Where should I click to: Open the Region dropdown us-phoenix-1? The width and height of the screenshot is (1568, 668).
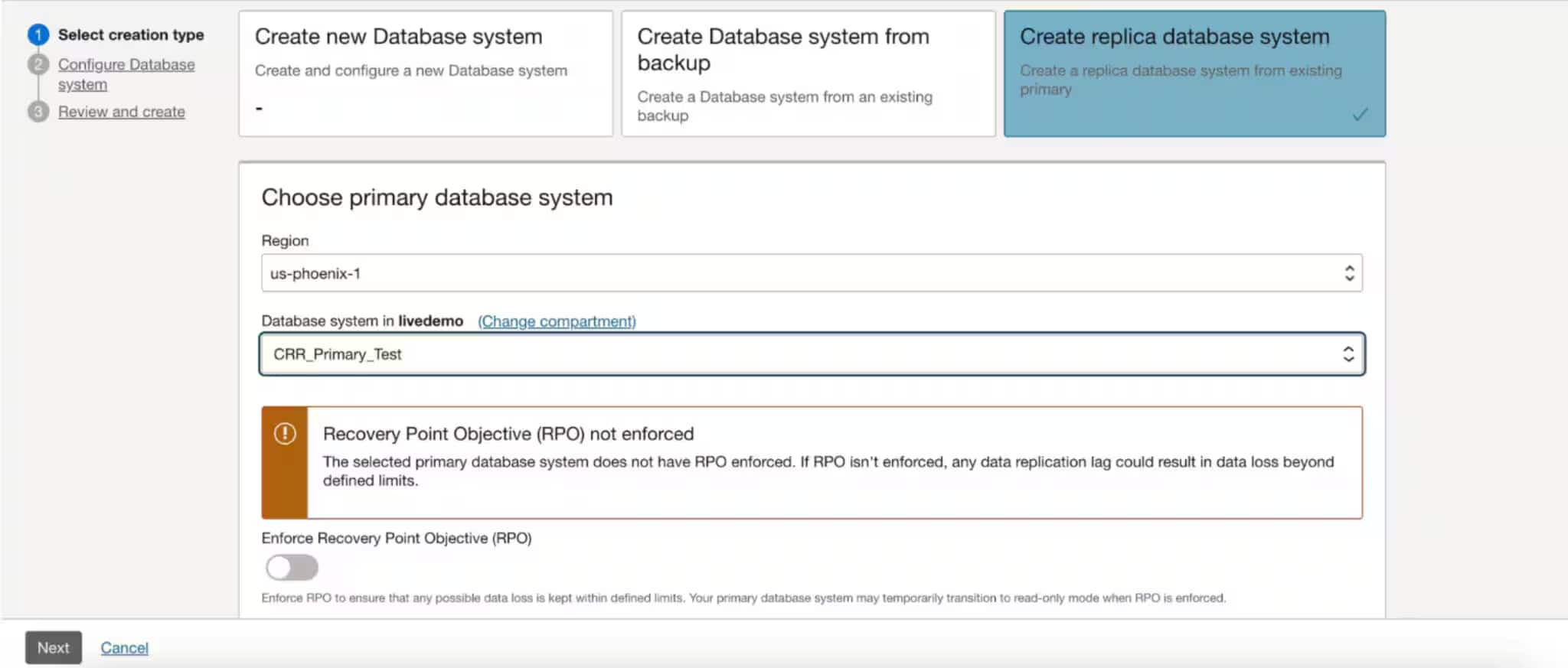(x=812, y=273)
